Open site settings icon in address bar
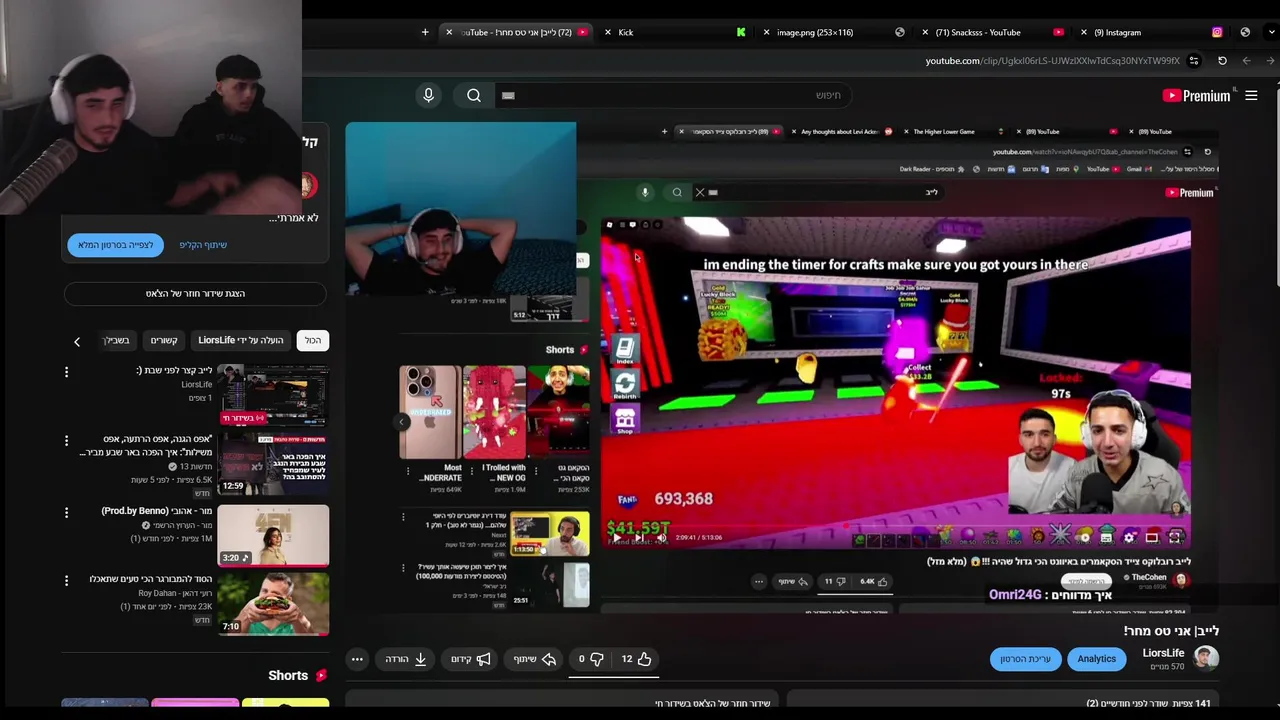The image size is (1280, 720). (1194, 61)
